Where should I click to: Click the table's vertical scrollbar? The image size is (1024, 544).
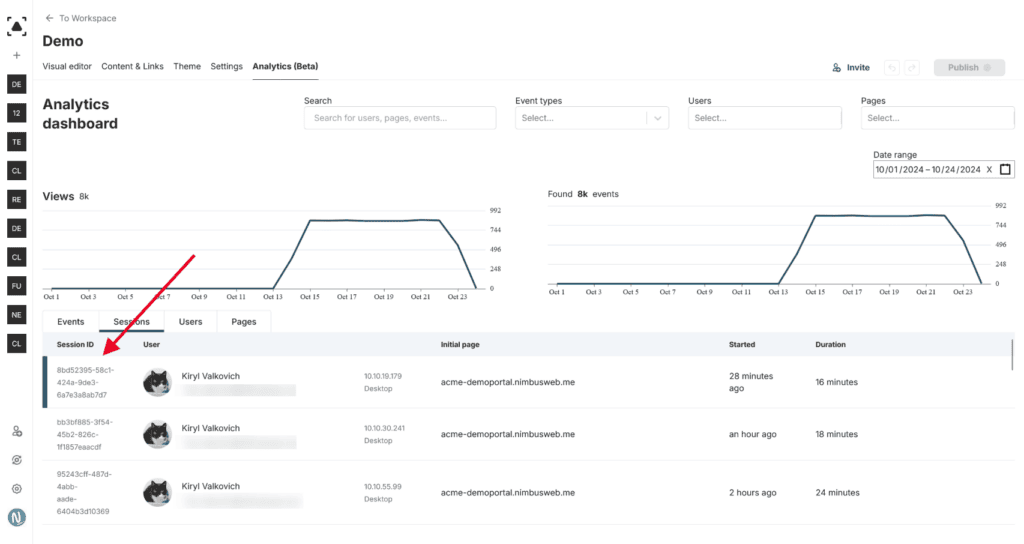[1013, 355]
